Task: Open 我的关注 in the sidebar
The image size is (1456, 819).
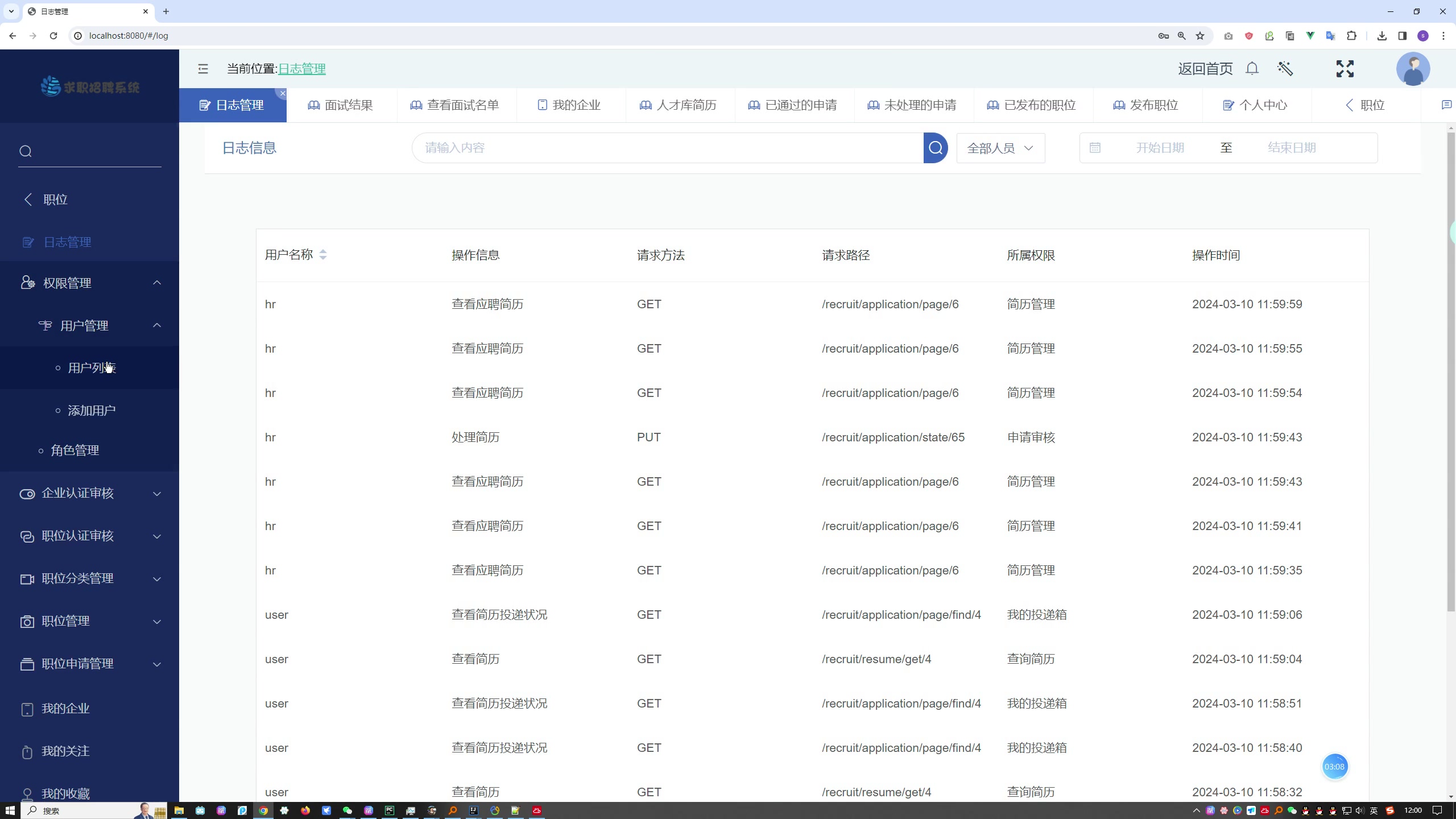Action: 89,751
